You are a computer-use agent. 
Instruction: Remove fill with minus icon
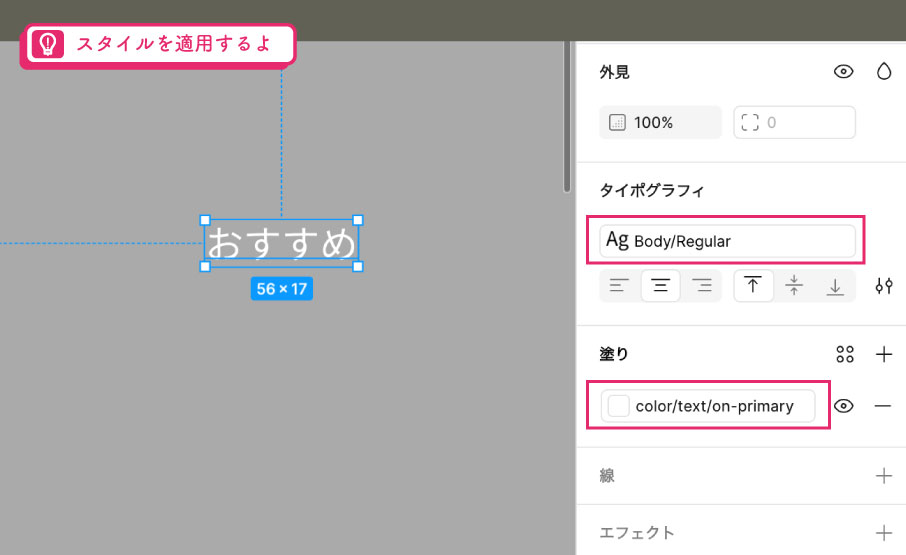point(883,406)
